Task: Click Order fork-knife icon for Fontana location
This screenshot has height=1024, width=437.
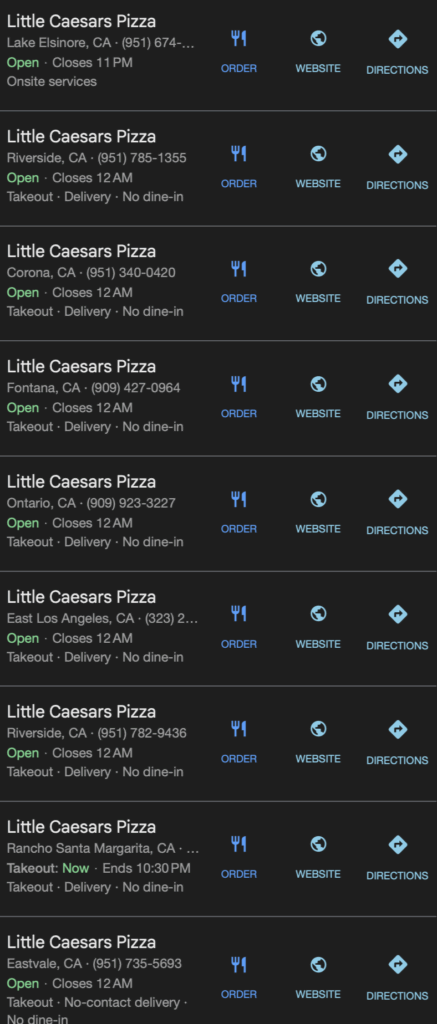Action: coord(238,384)
